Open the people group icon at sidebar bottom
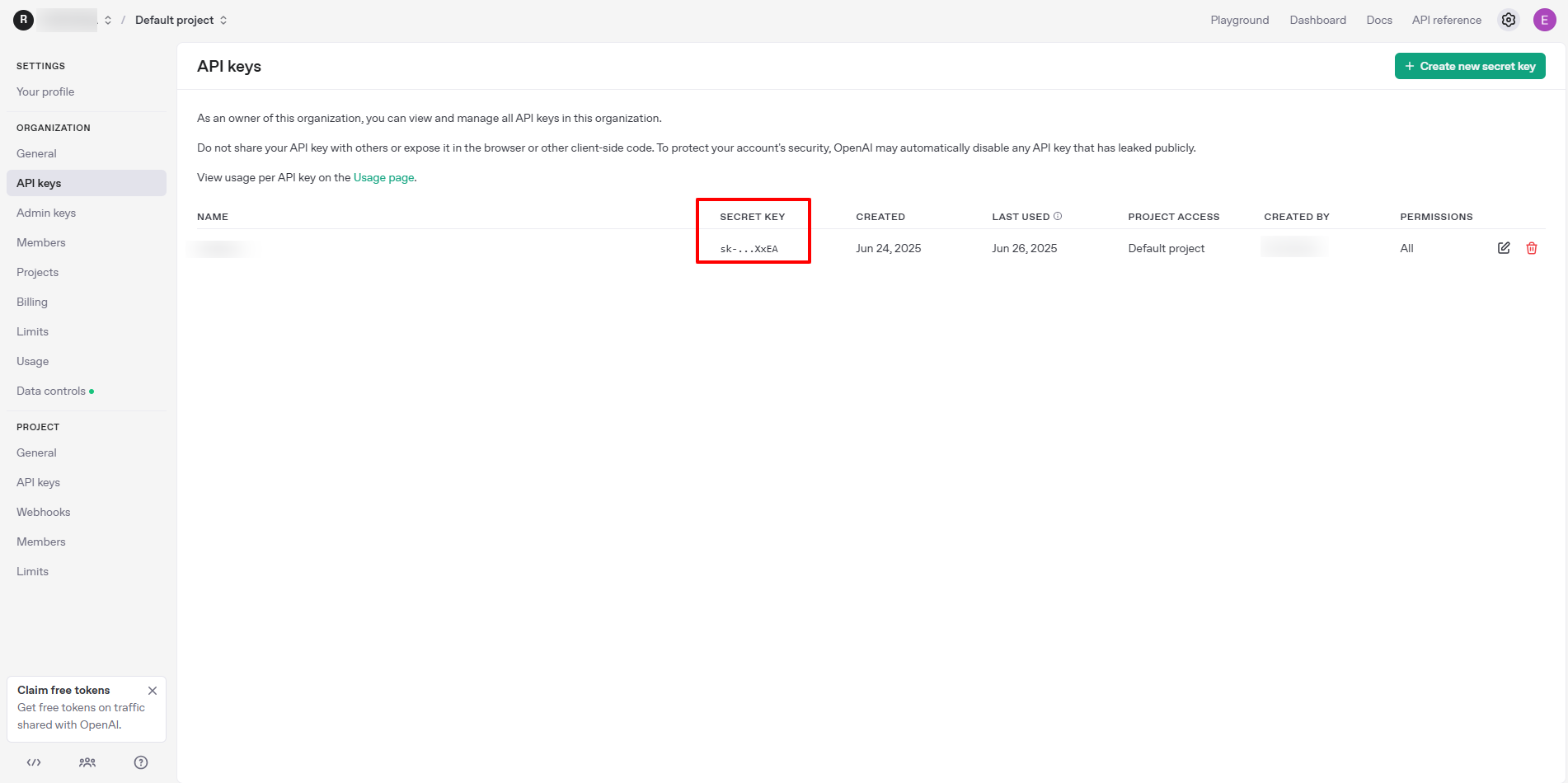Screen dimensions: 1568x783 click(87, 762)
